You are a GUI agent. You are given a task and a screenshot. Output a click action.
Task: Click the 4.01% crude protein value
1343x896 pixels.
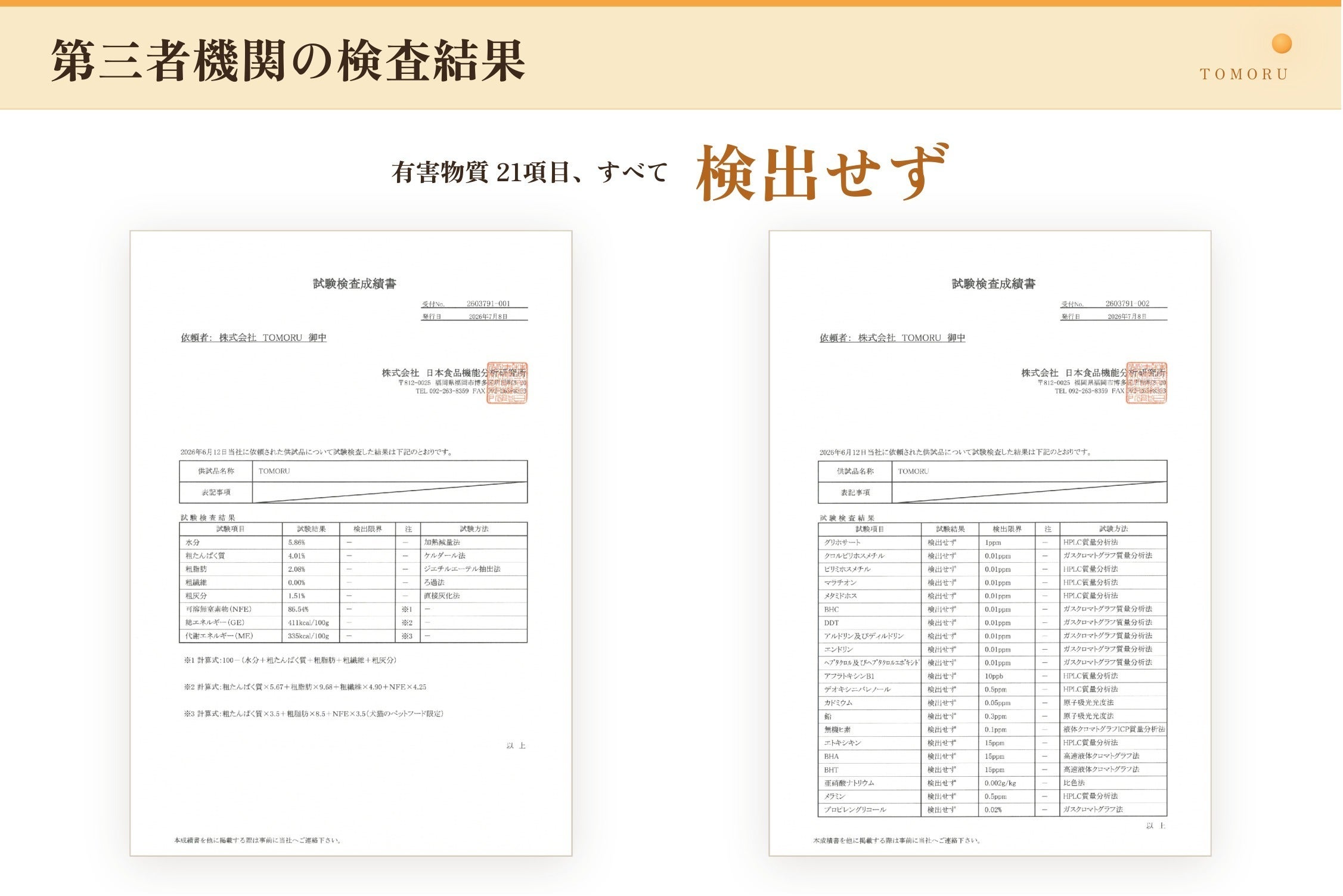click(297, 556)
